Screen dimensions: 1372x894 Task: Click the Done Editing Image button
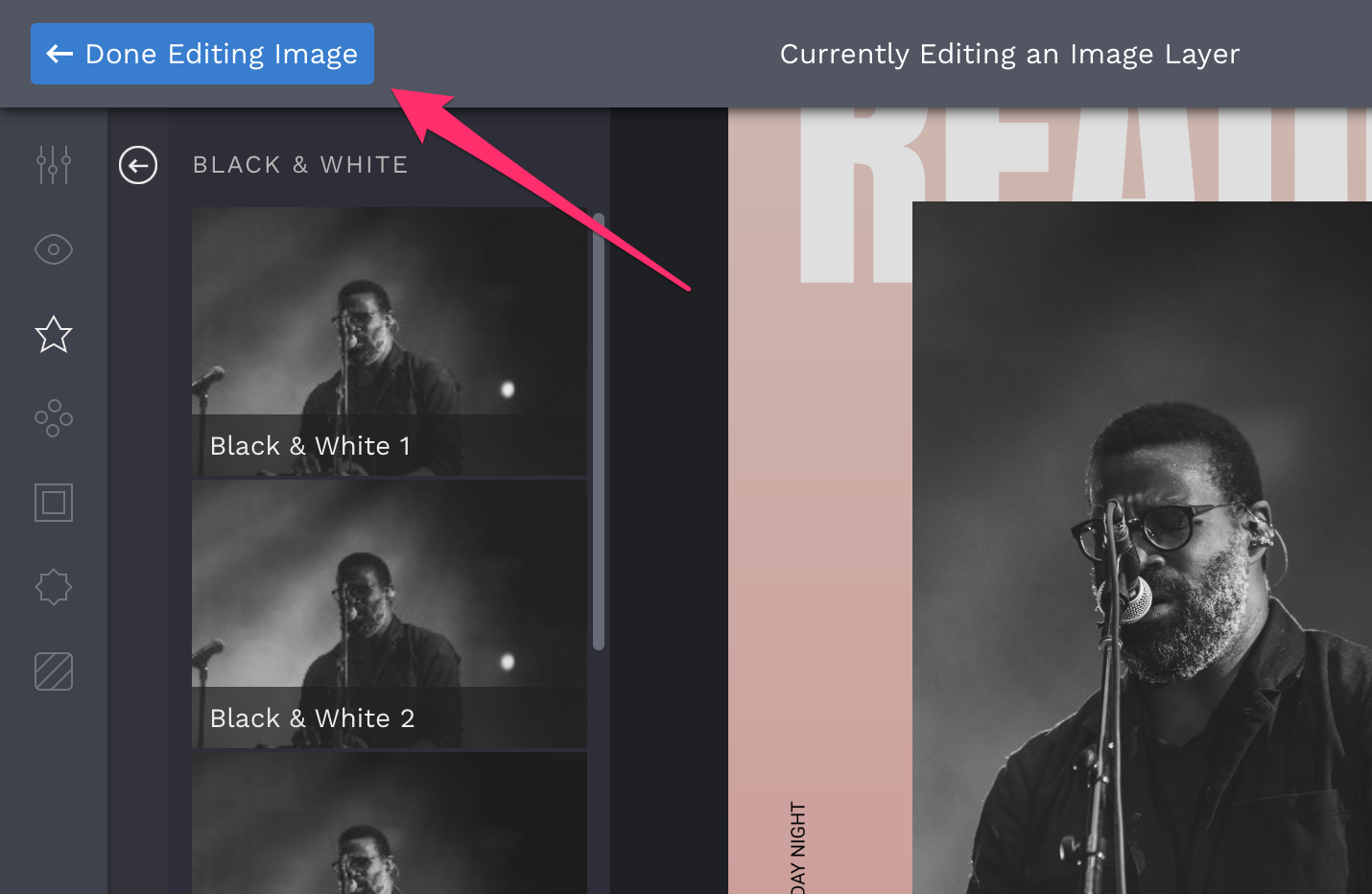tap(202, 54)
